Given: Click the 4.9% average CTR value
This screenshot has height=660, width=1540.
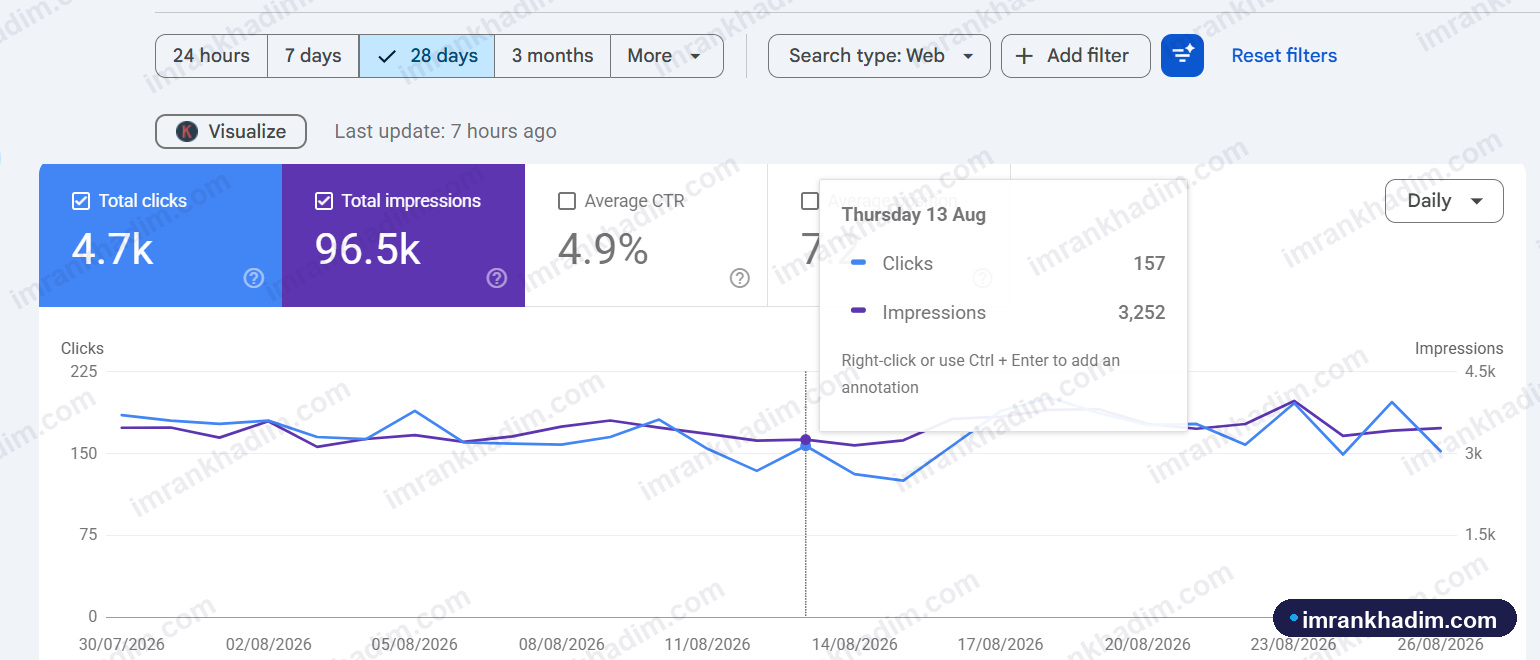Looking at the screenshot, I should (603, 249).
